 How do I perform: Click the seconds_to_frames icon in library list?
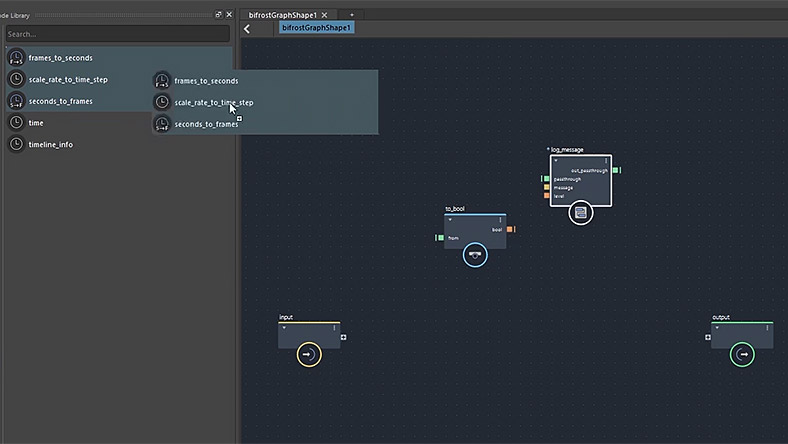tap(16, 101)
